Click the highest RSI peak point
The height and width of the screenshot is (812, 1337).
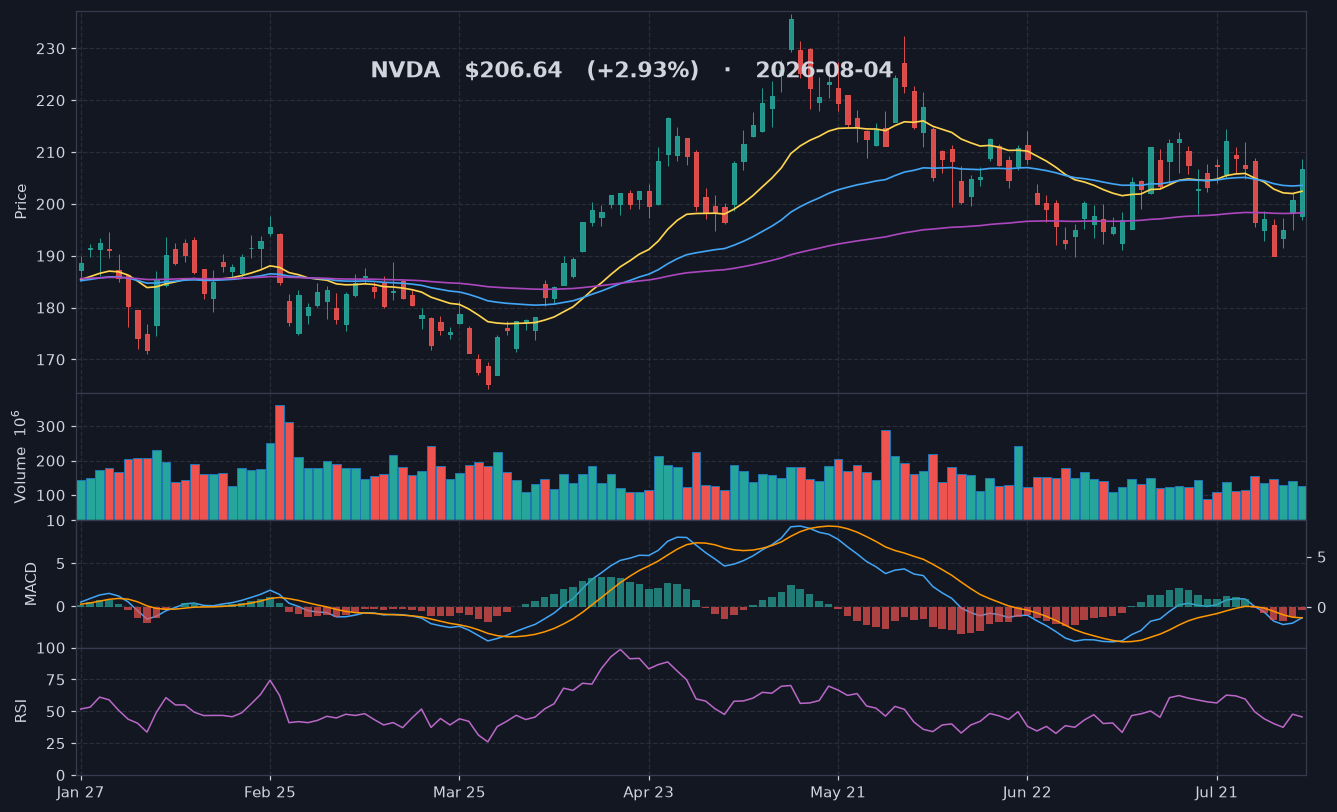point(620,649)
